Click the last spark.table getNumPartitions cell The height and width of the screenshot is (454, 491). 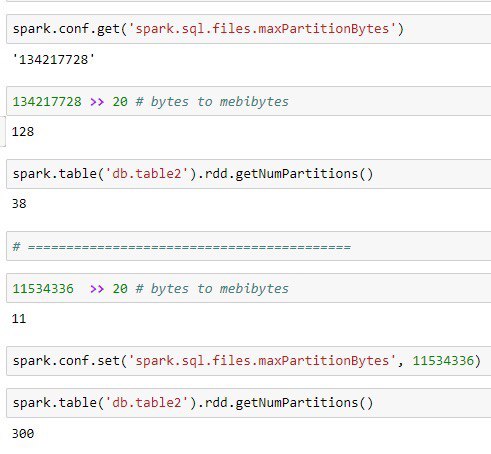click(x=249, y=403)
